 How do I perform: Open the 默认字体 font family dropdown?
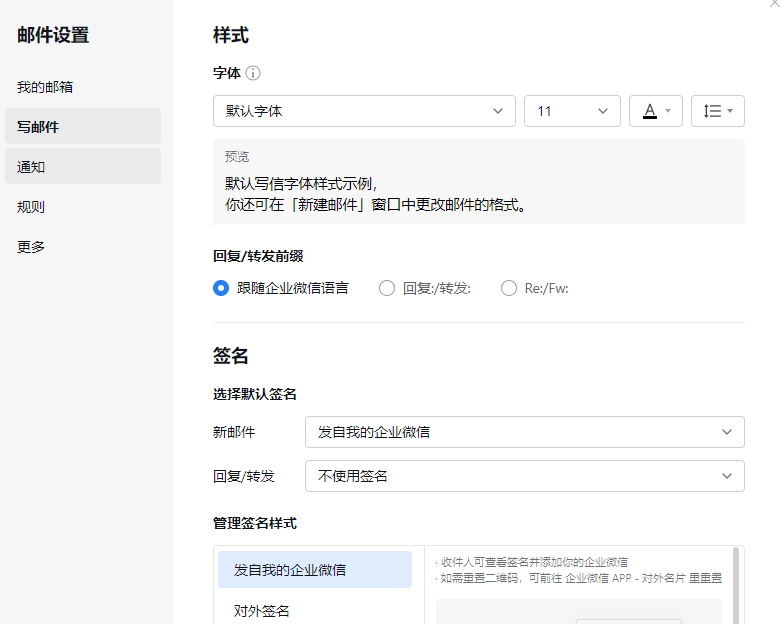point(364,111)
